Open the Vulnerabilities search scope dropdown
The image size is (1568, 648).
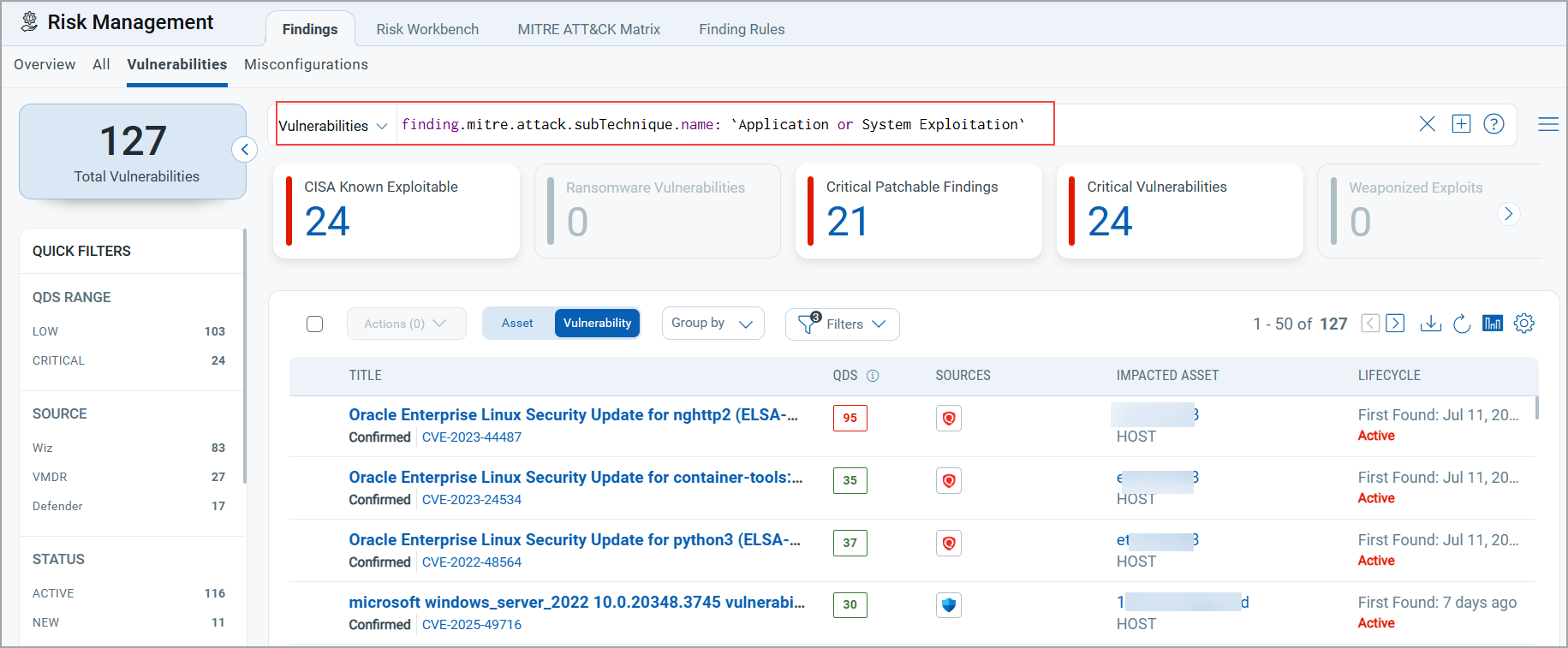333,126
